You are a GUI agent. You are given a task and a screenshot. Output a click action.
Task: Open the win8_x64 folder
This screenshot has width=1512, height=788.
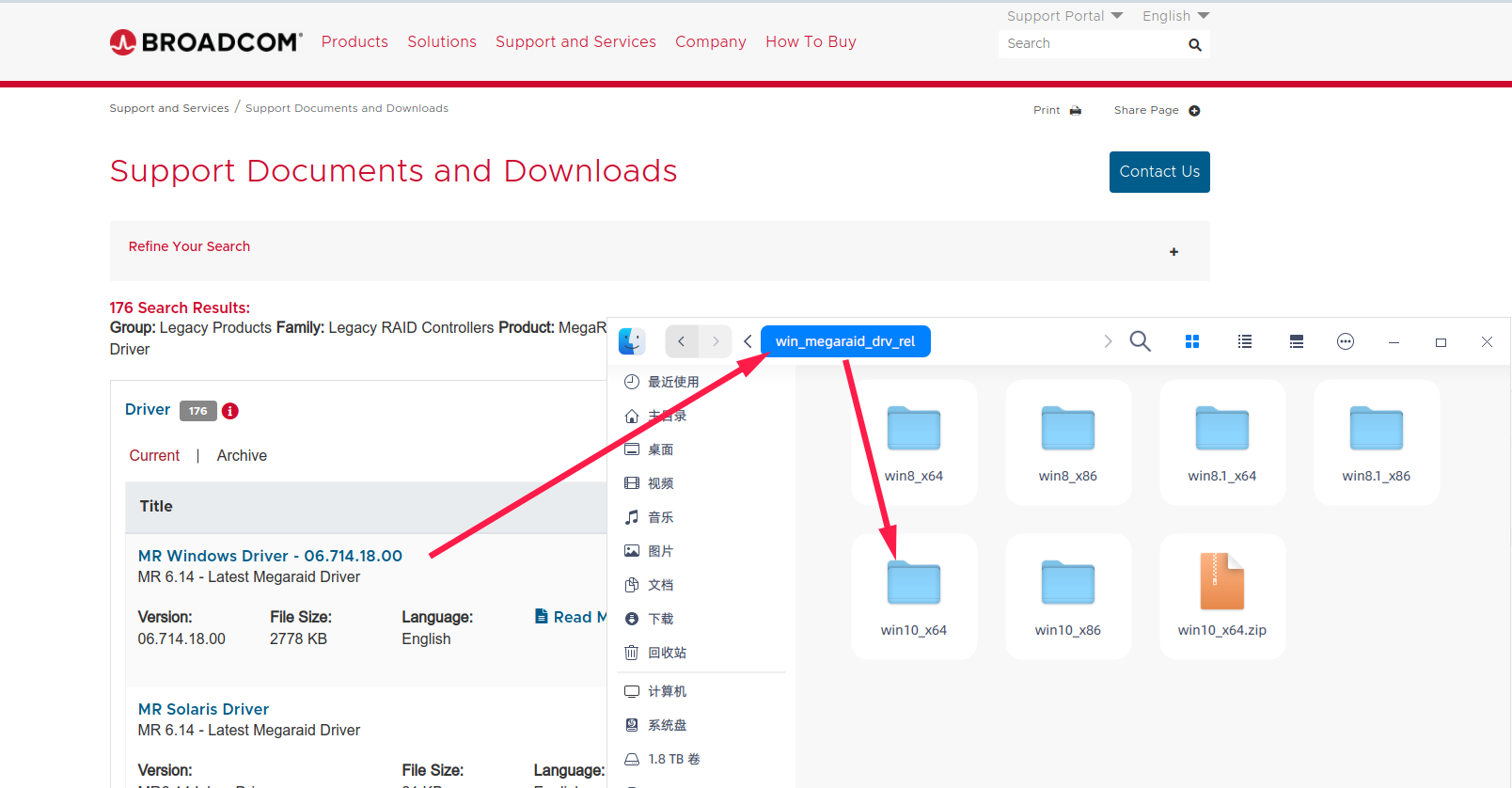coord(914,443)
